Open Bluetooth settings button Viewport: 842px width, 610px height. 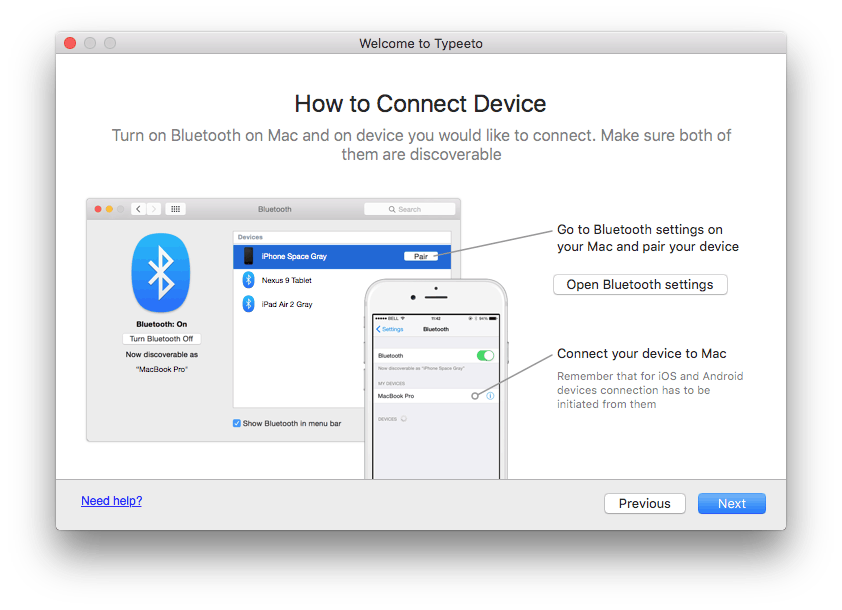pos(640,285)
